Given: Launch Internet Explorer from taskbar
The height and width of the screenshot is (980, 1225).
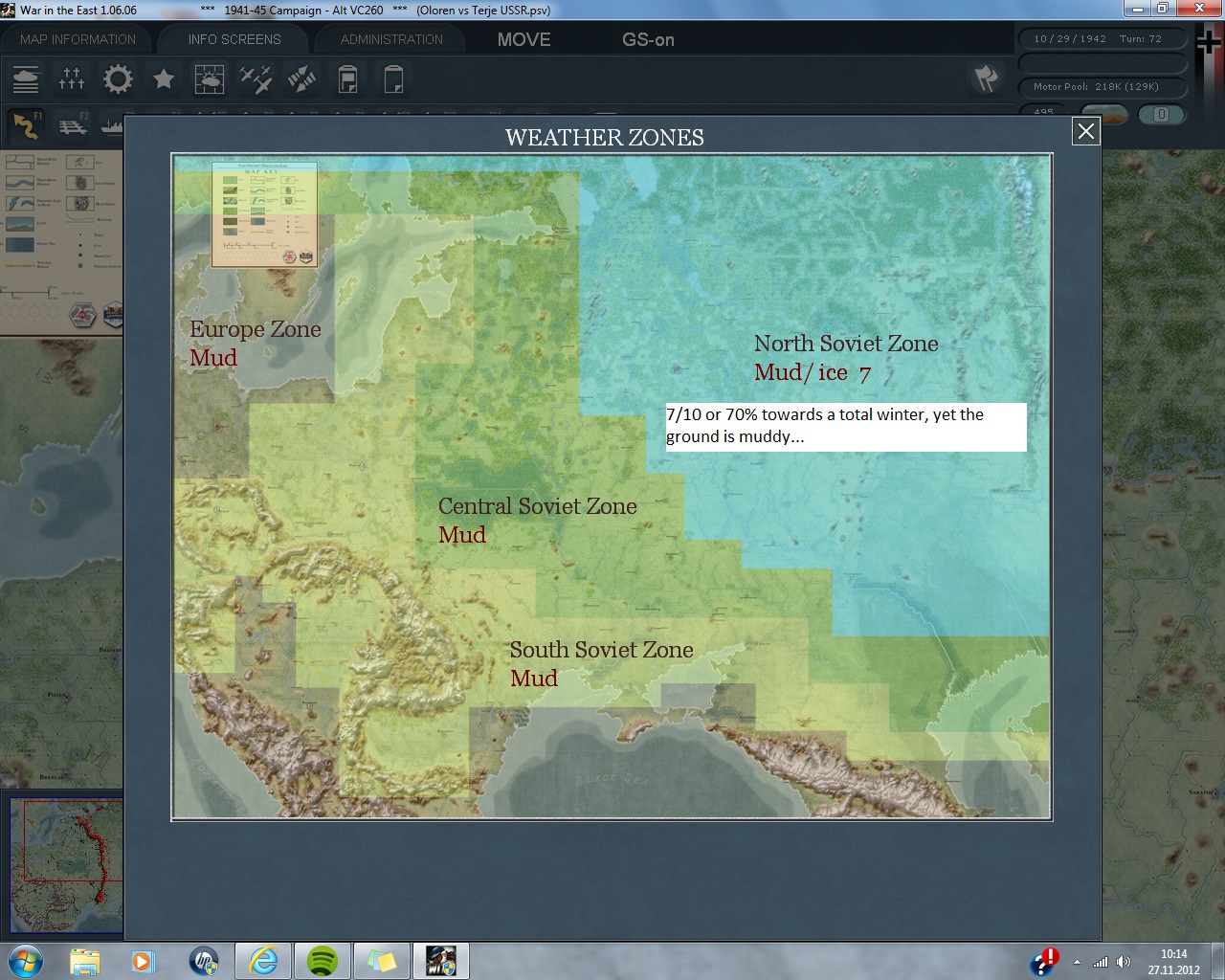Looking at the screenshot, I should click(x=263, y=961).
